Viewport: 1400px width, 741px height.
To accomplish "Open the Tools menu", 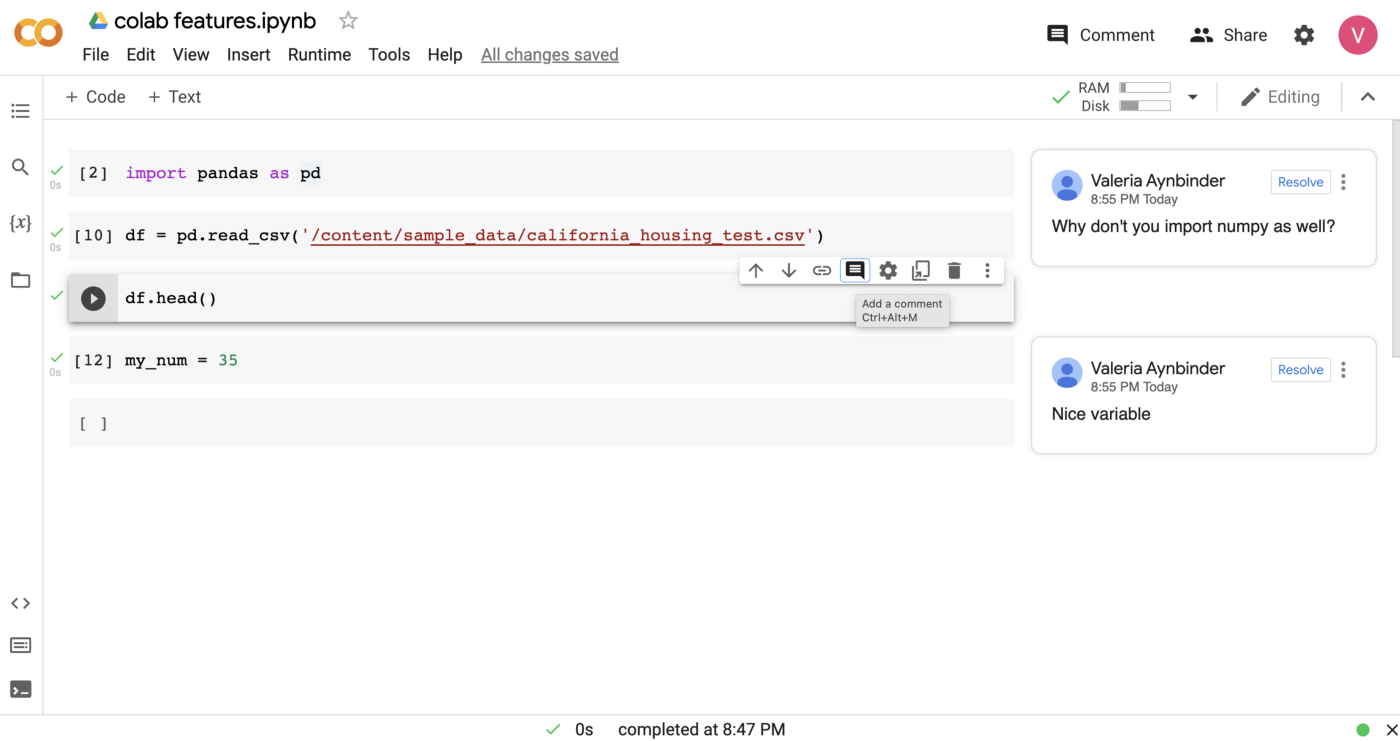I will [389, 55].
